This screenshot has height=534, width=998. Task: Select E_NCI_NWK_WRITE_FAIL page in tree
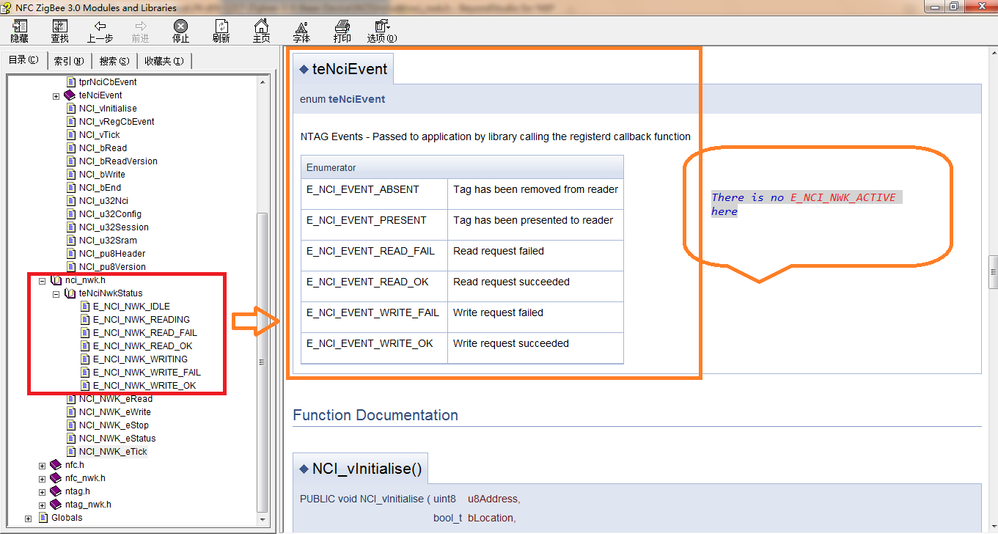coord(147,372)
